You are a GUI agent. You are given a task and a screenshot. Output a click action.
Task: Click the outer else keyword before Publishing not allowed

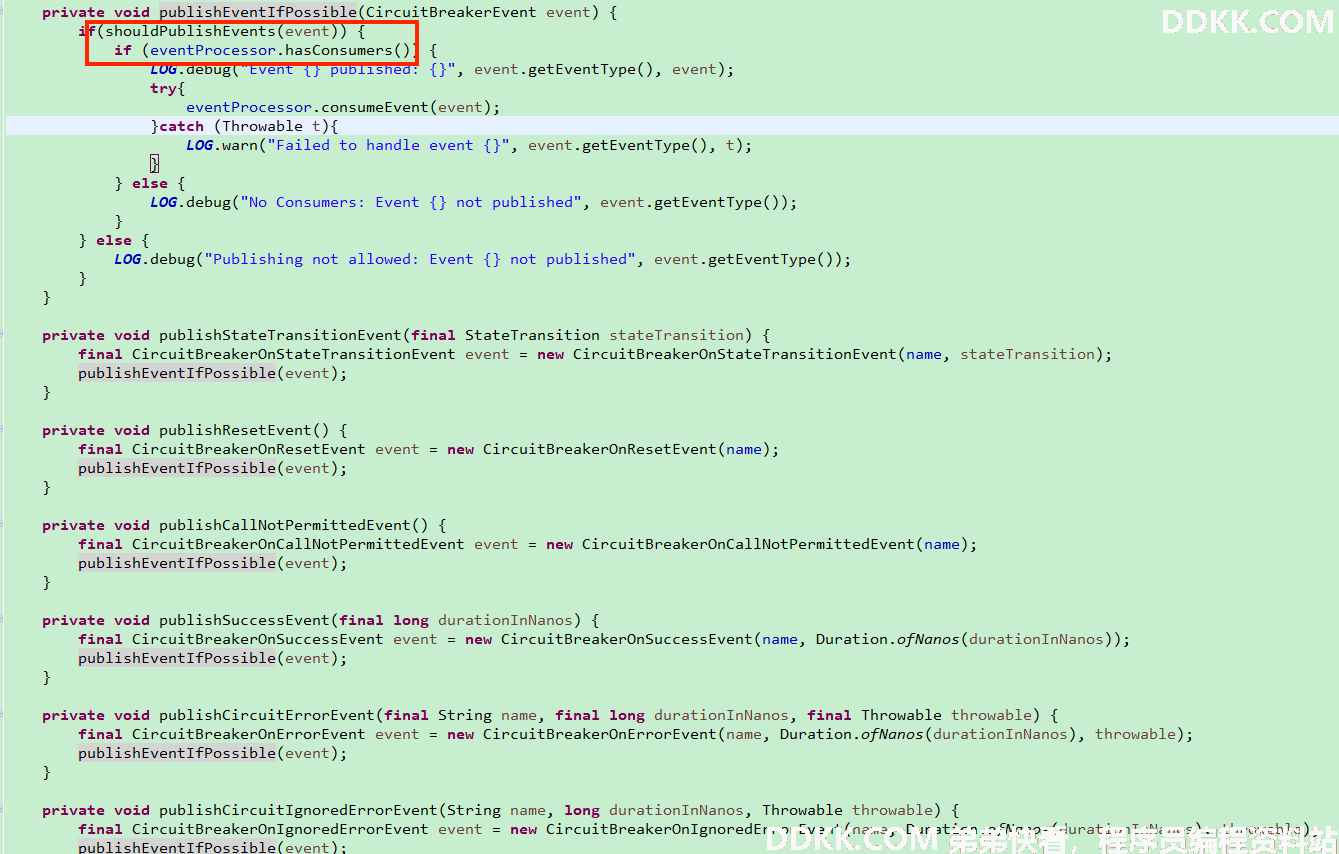click(x=114, y=240)
